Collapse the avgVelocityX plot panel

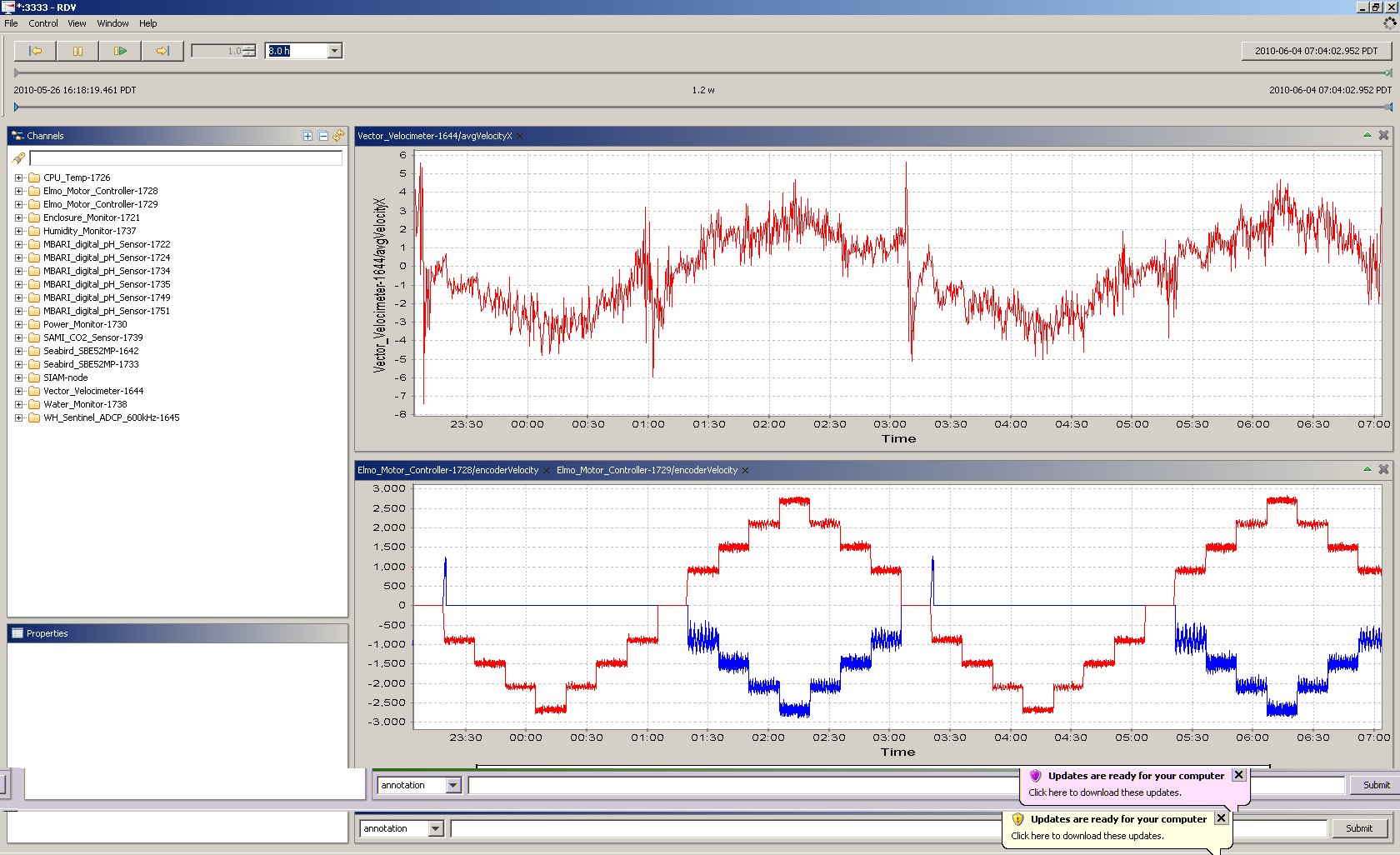(x=1367, y=135)
